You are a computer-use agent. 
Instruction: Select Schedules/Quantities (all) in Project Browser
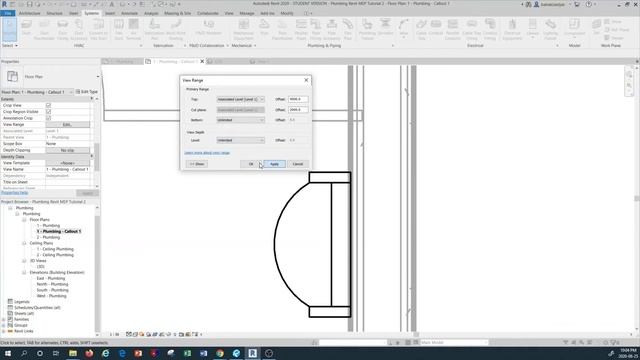pos(37,308)
